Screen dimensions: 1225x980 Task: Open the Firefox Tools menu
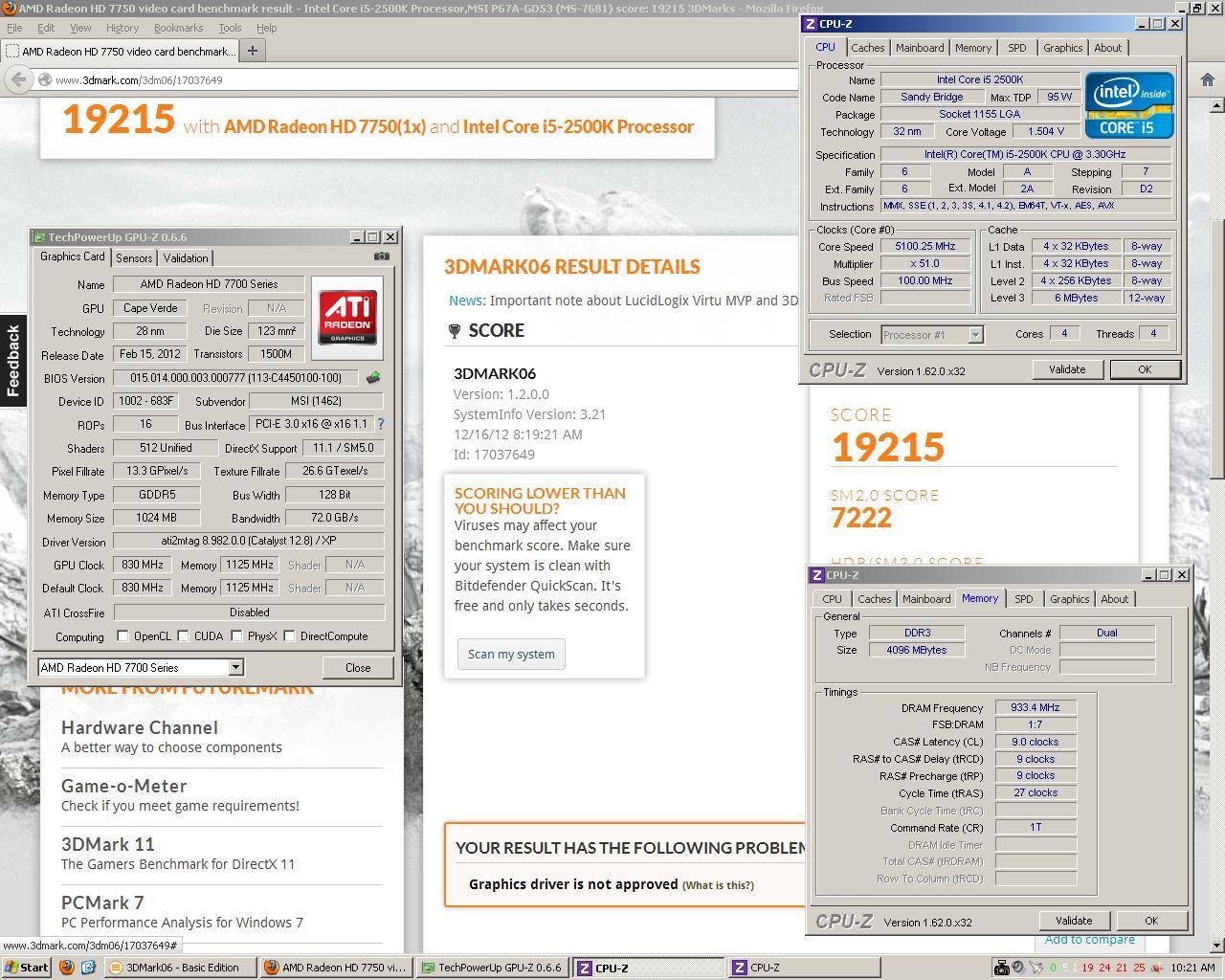(x=230, y=28)
